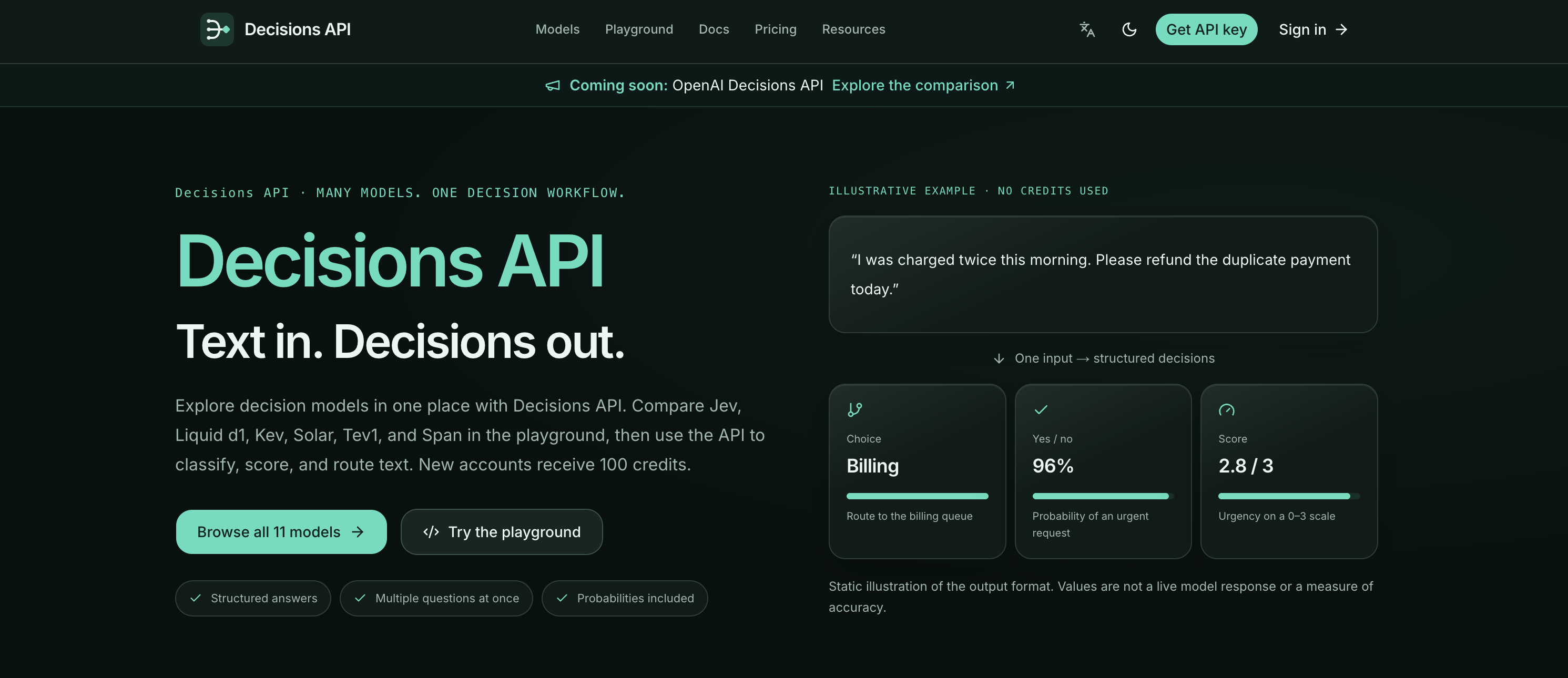Click 'Coming soon:' banner text

[618, 85]
